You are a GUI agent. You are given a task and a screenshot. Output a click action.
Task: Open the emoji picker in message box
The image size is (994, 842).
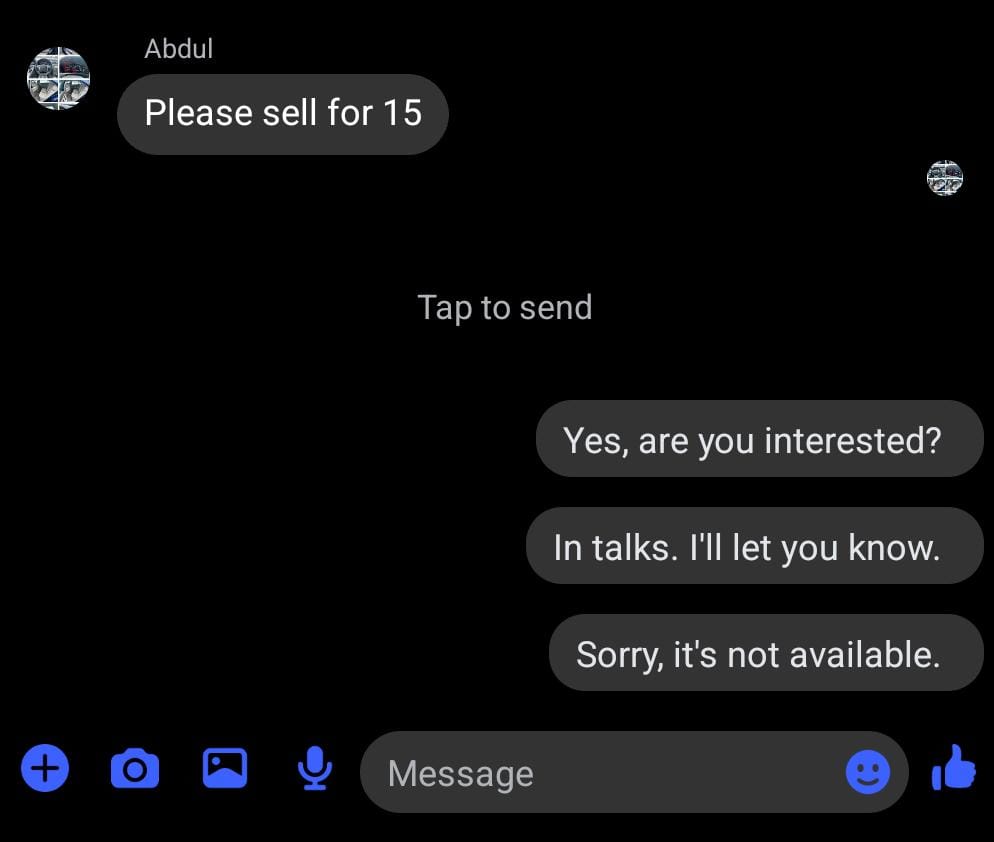click(x=867, y=772)
